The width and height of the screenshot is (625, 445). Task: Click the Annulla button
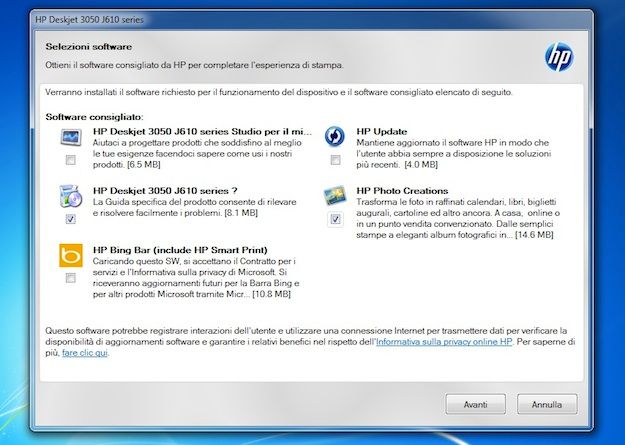(547, 404)
